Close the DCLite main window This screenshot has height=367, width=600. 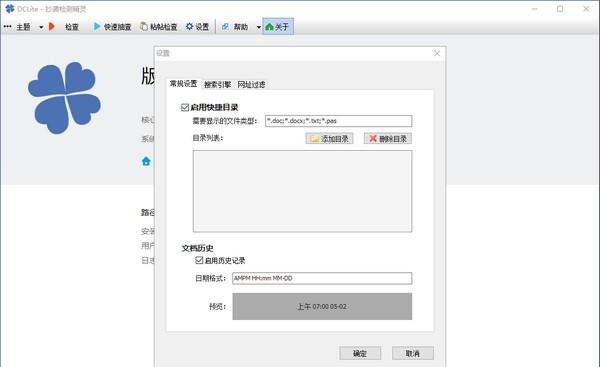[x=586, y=9]
